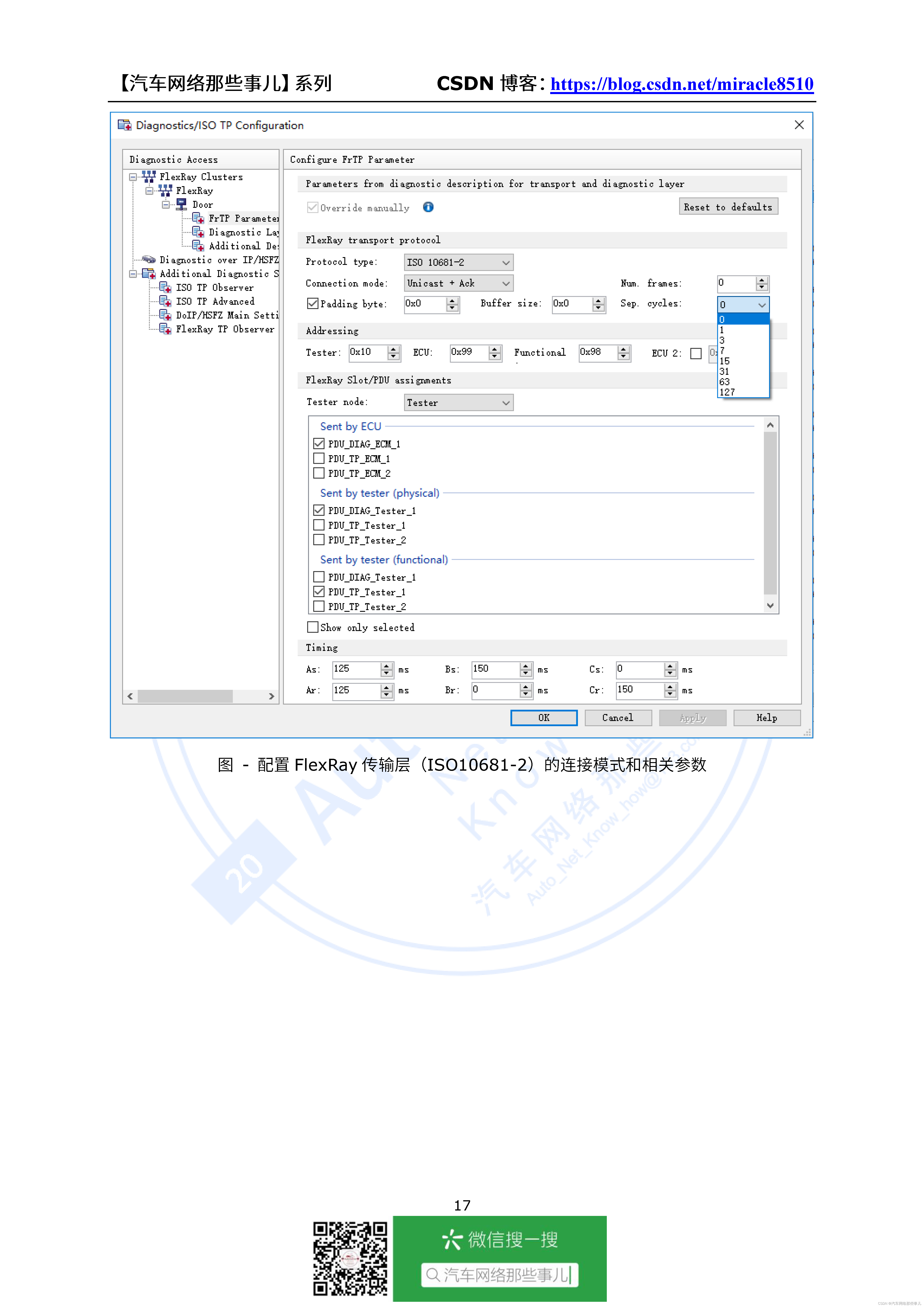
Task: Open the Connection mode dropdown
Action: click(x=505, y=283)
